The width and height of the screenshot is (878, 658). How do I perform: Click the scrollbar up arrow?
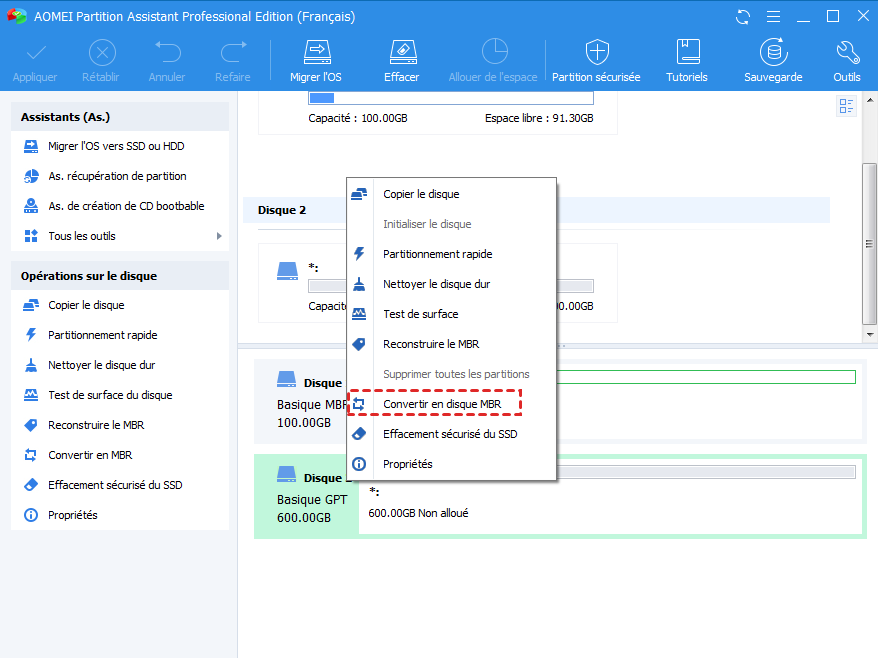870,100
